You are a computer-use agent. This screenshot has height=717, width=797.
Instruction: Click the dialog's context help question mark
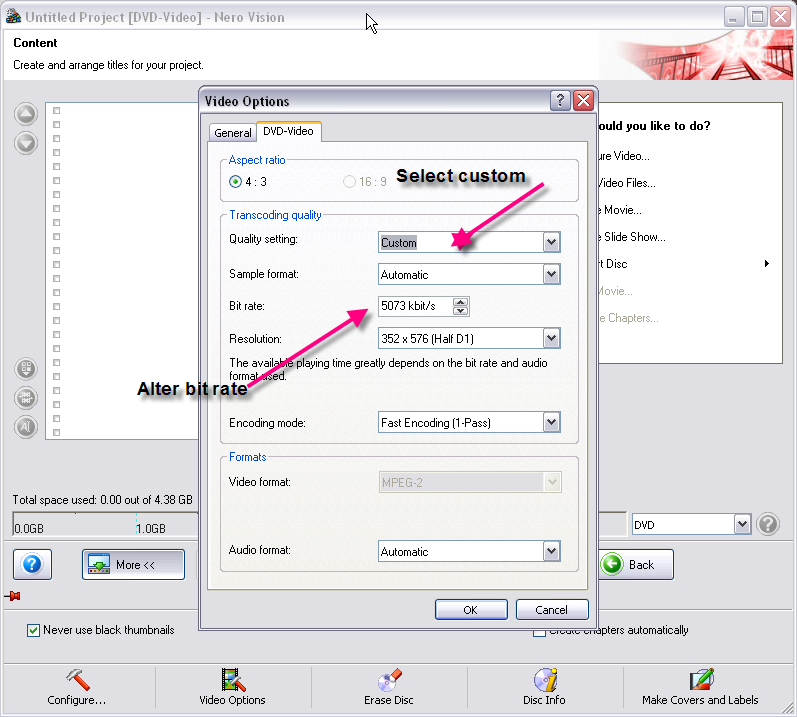[x=561, y=101]
